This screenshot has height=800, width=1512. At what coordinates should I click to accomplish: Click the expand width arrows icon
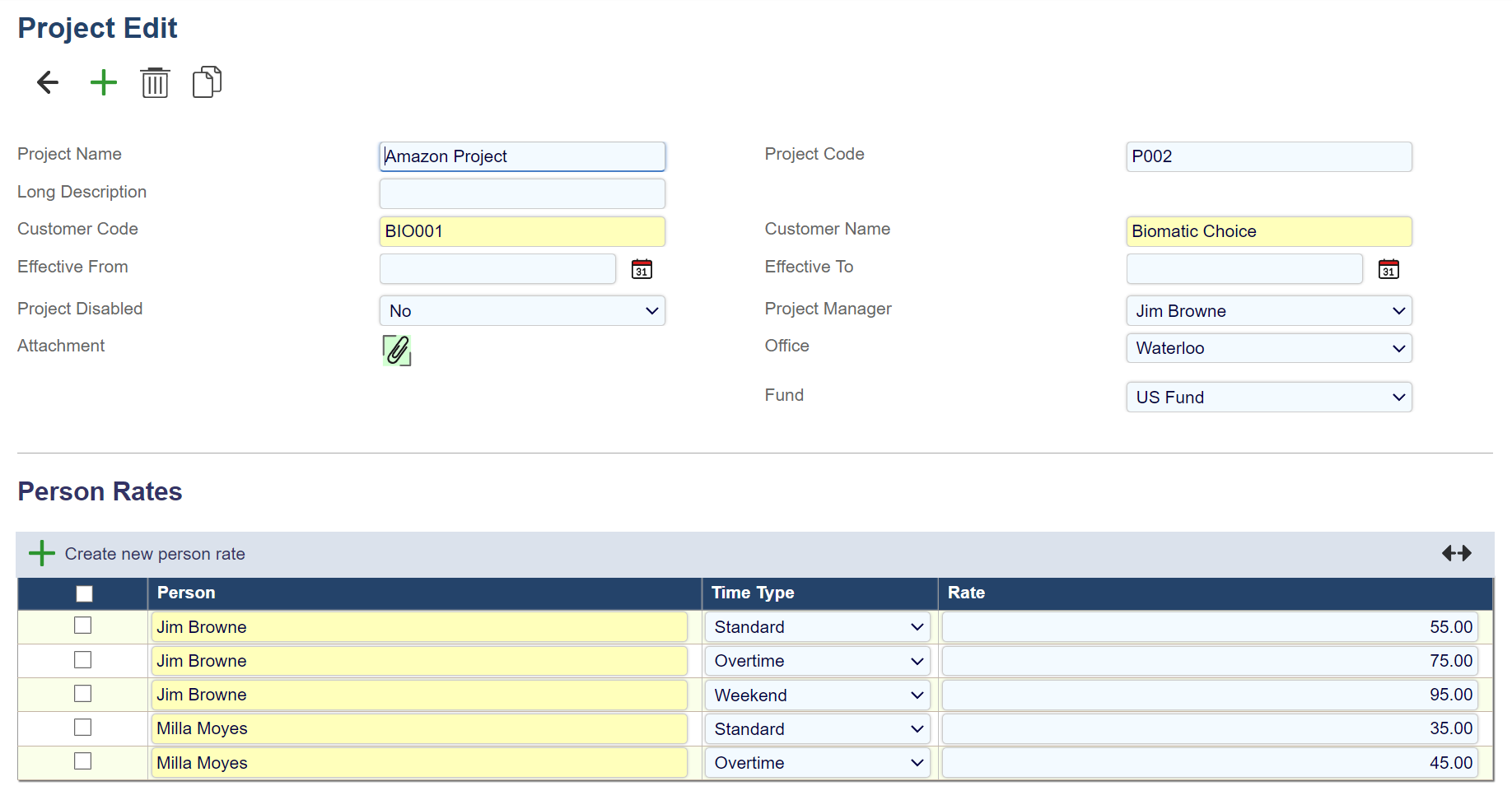pos(1456,554)
